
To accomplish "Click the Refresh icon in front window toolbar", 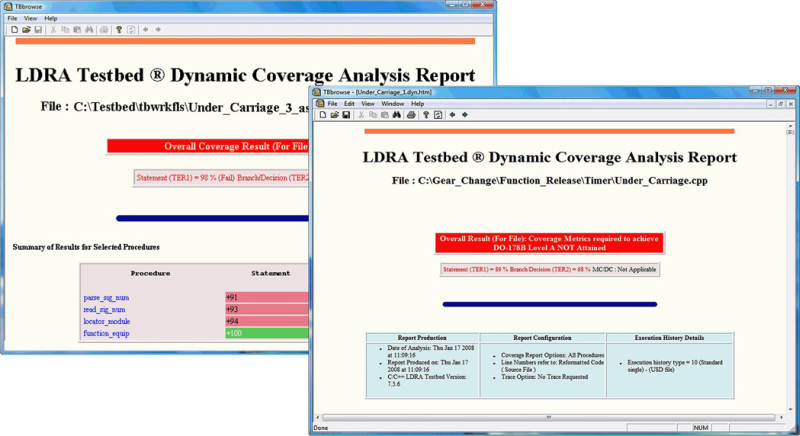I will click(x=438, y=115).
